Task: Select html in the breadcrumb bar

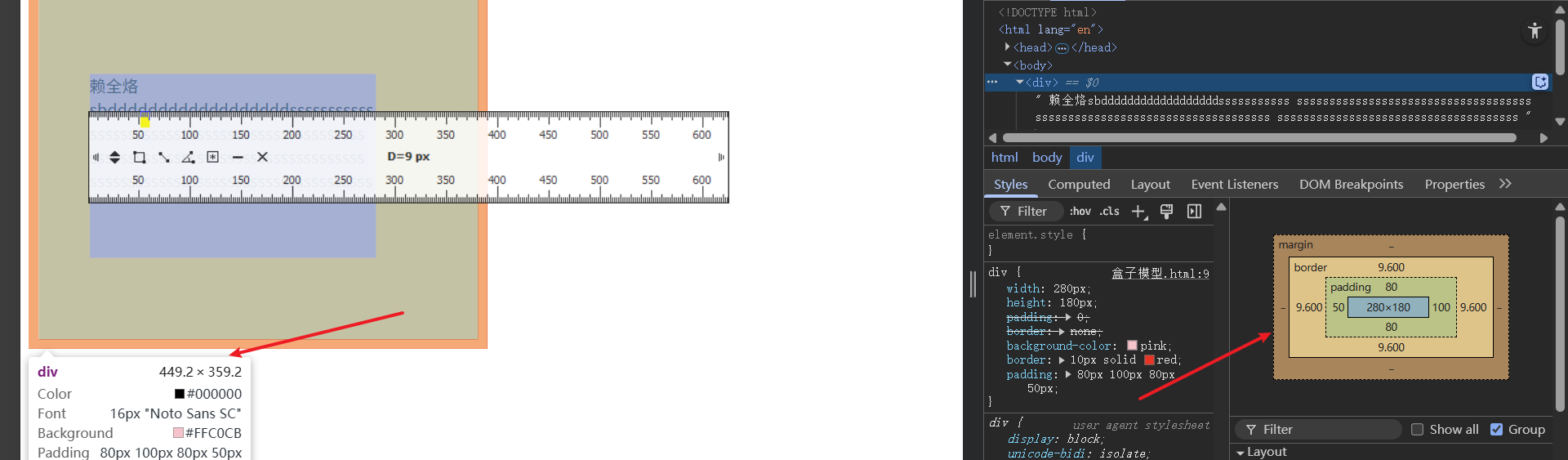Action: (1004, 158)
